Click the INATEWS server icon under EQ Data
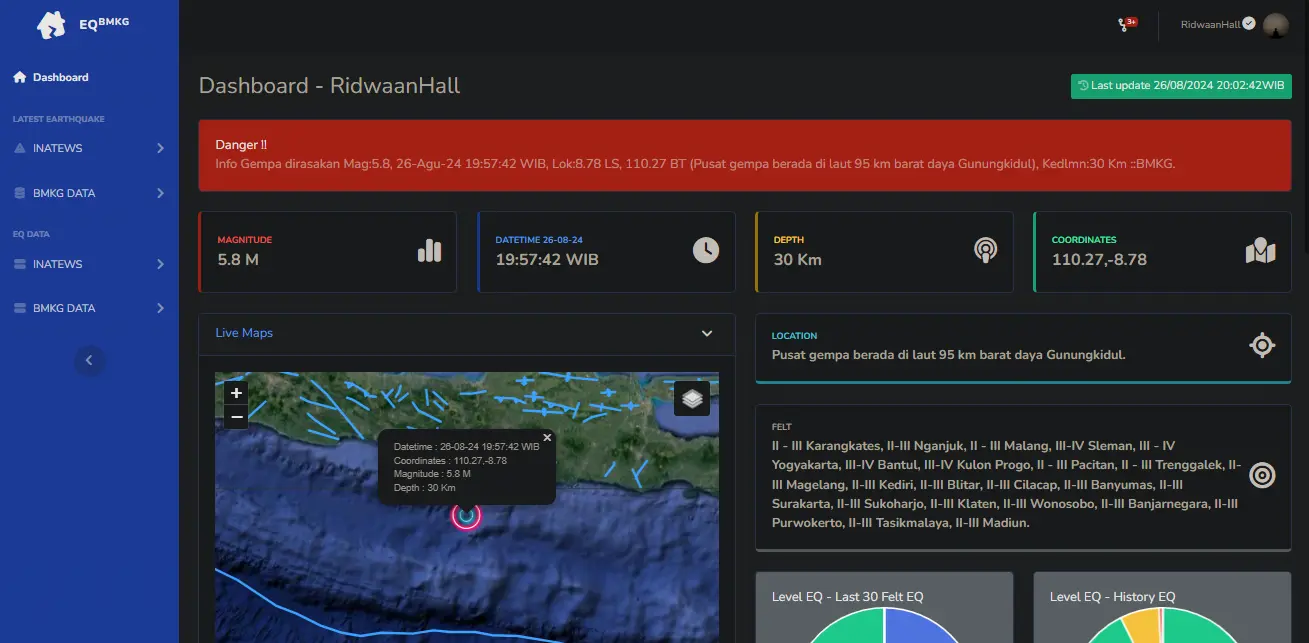 tap(20, 264)
